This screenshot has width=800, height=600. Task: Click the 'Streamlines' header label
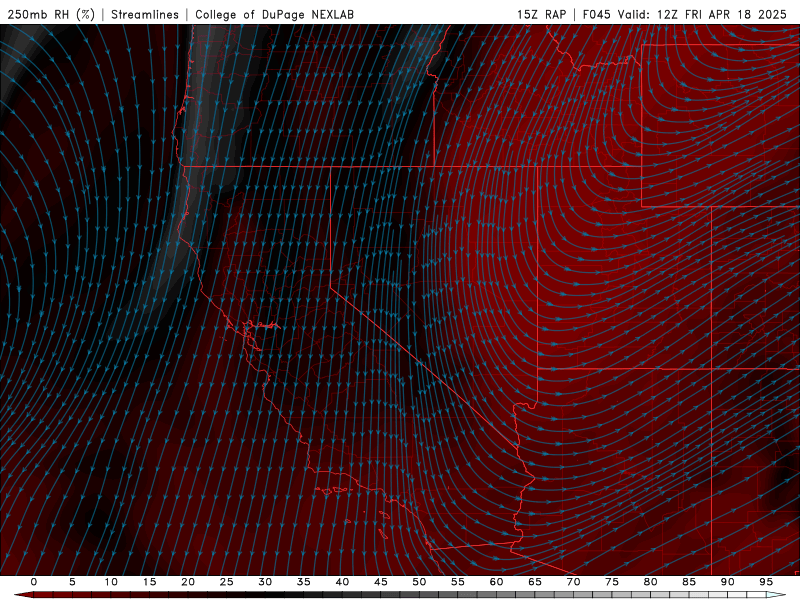pos(145,14)
